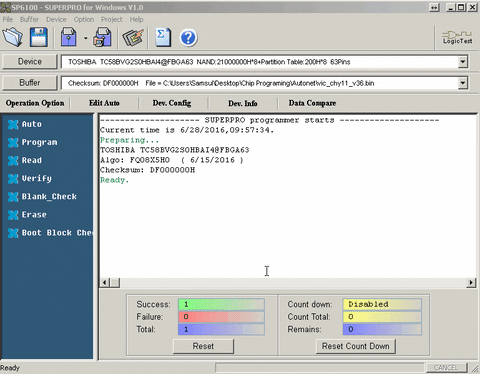Open the Dev. Info tab

(x=243, y=103)
